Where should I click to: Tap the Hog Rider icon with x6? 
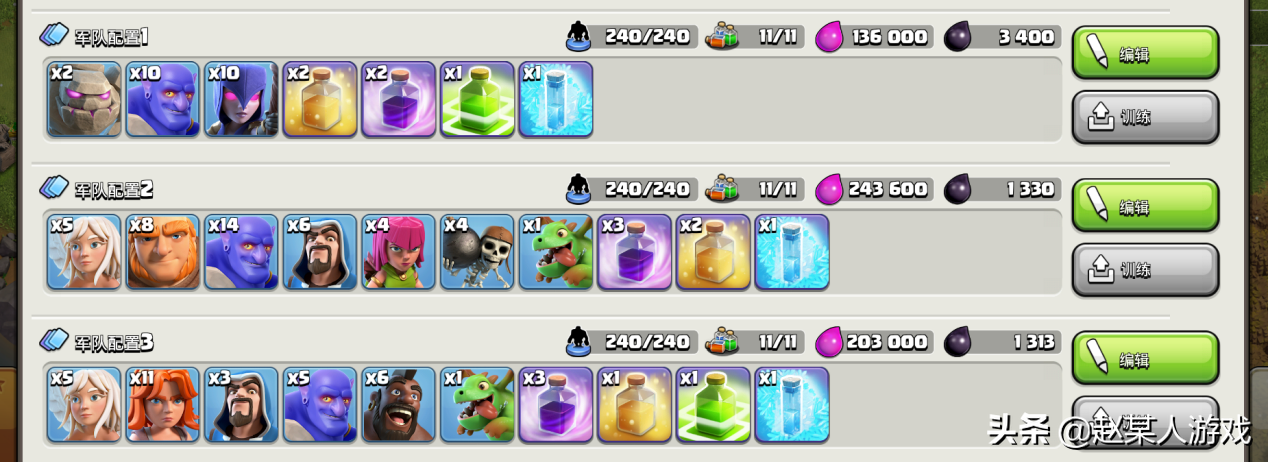tap(399, 405)
